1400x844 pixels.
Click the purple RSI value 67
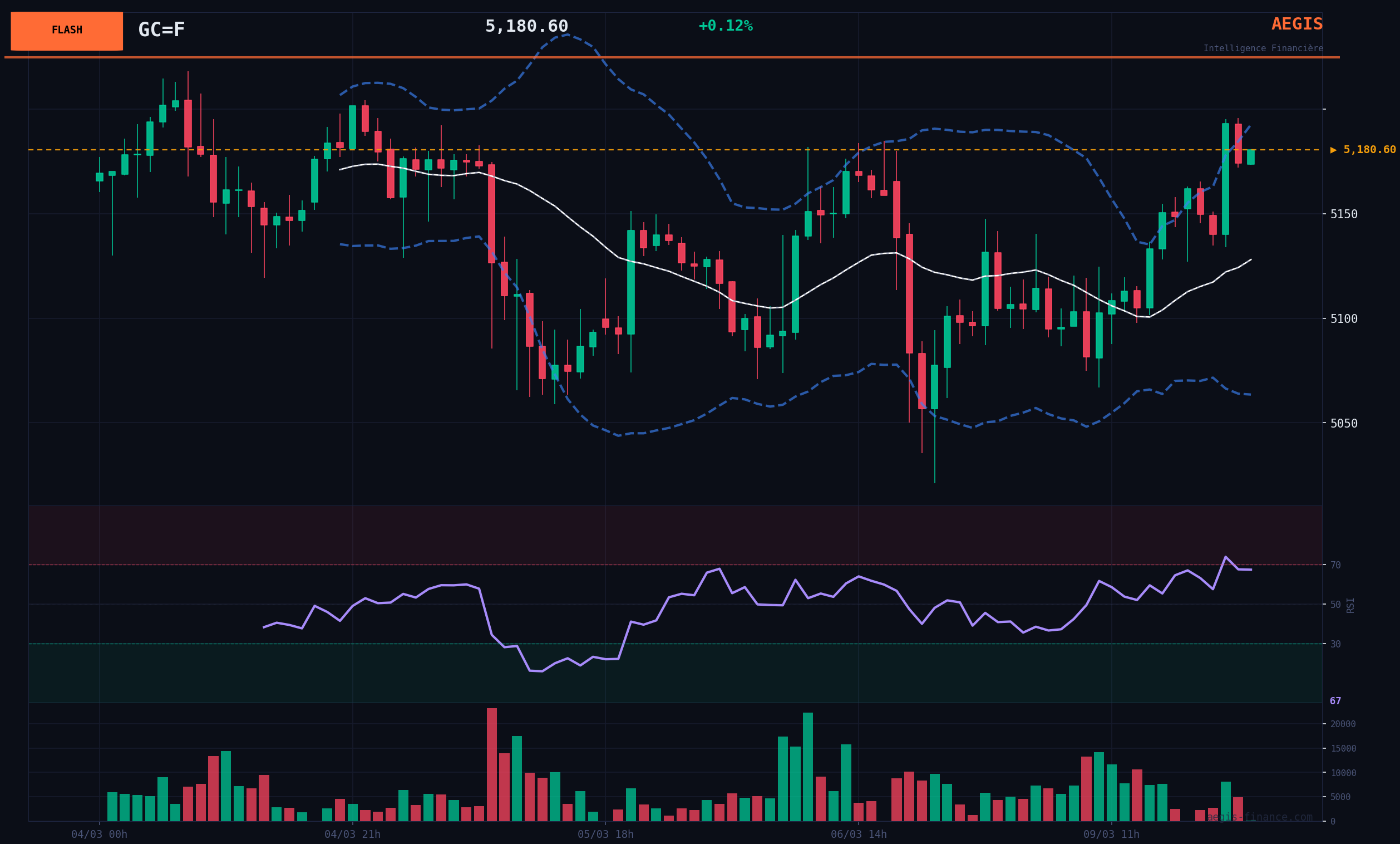1335,701
